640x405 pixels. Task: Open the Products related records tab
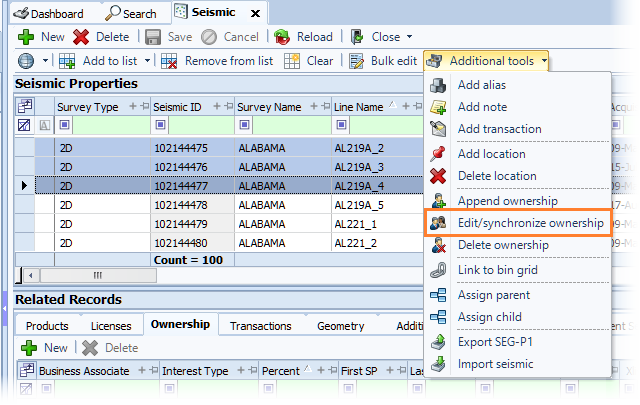tap(47, 326)
